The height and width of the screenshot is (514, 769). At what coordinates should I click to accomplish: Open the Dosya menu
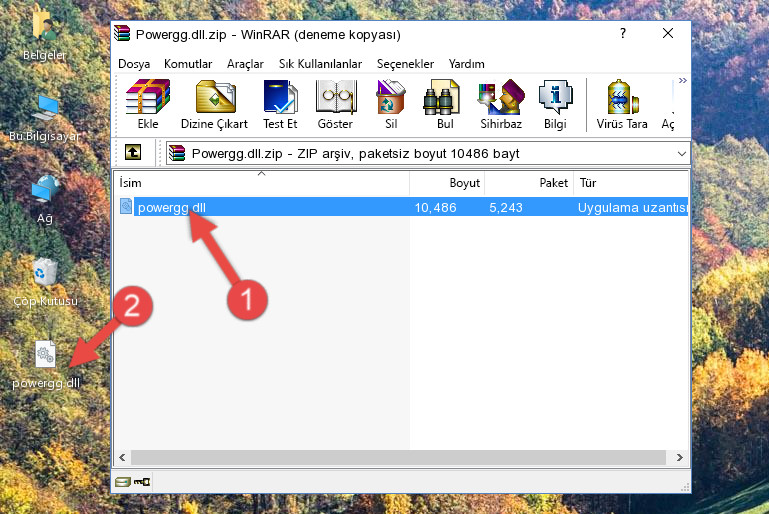(134, 64)
